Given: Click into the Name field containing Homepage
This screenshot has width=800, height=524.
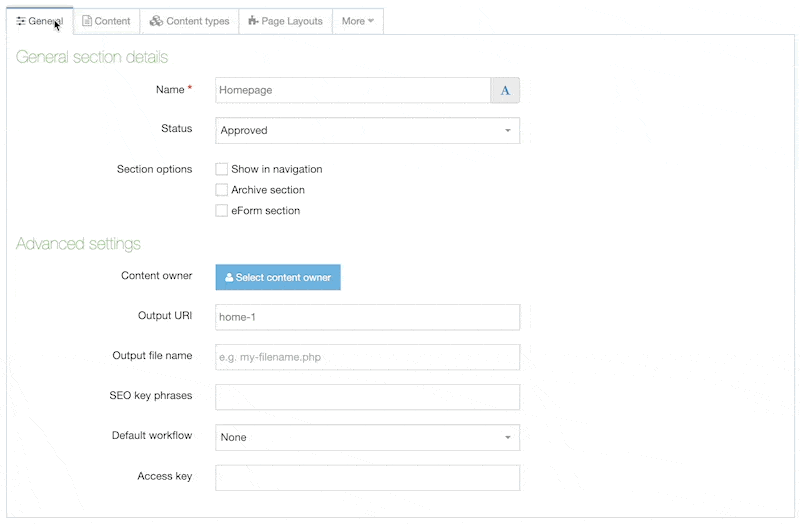Looking at the screenshot, I should pos(352,90).
